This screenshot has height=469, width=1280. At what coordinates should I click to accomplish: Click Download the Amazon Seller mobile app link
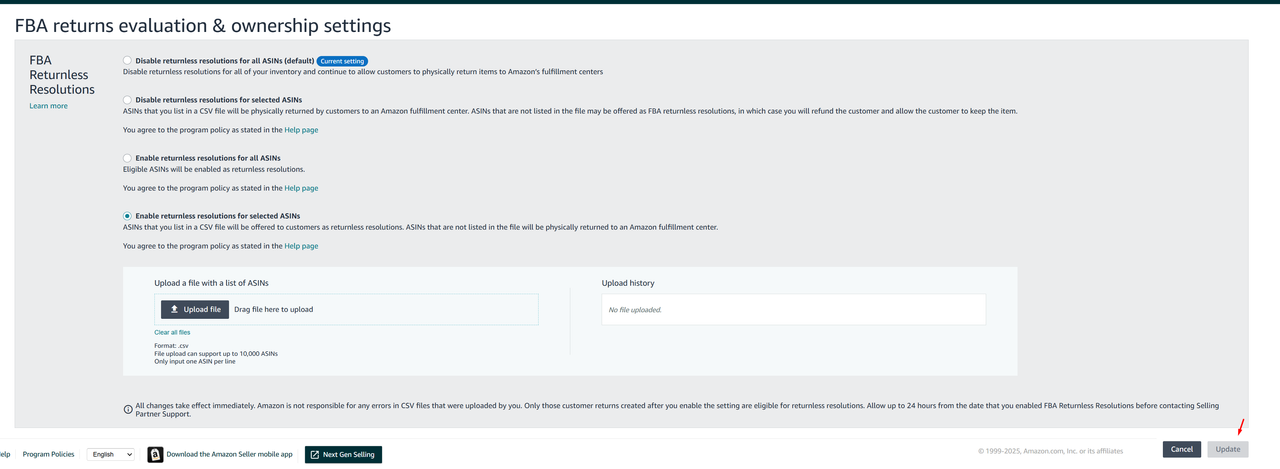pyautogui.click(x=229, y=454)
